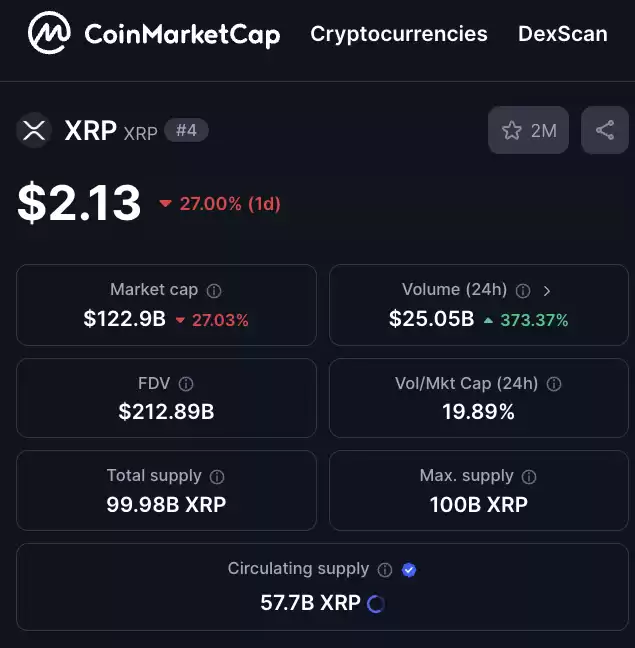Open the DexScan menu
This screenshot has width=635, height=648.
[x=563, y=34]
